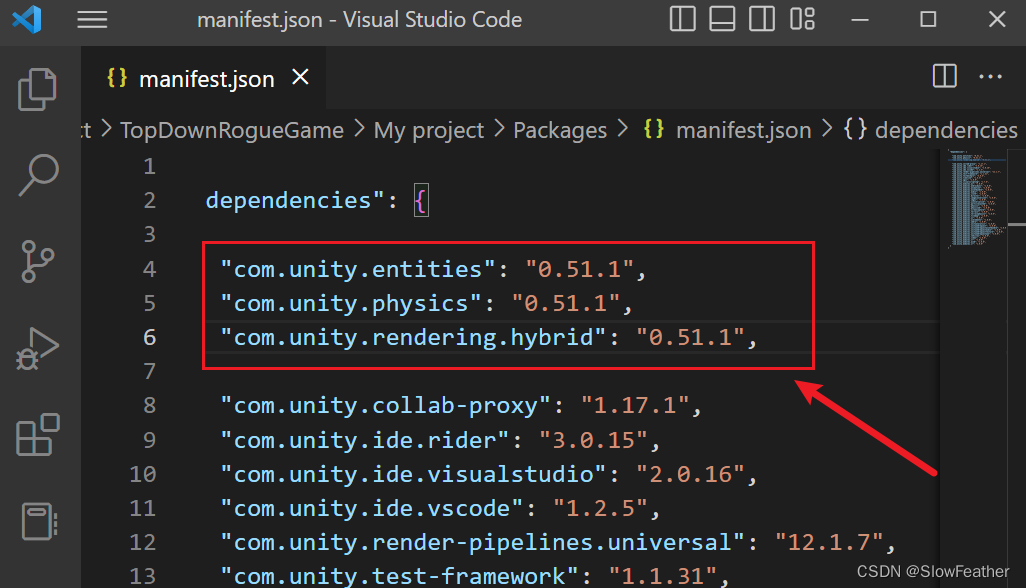Close the Visual Studio Code window

pos(997,20)
